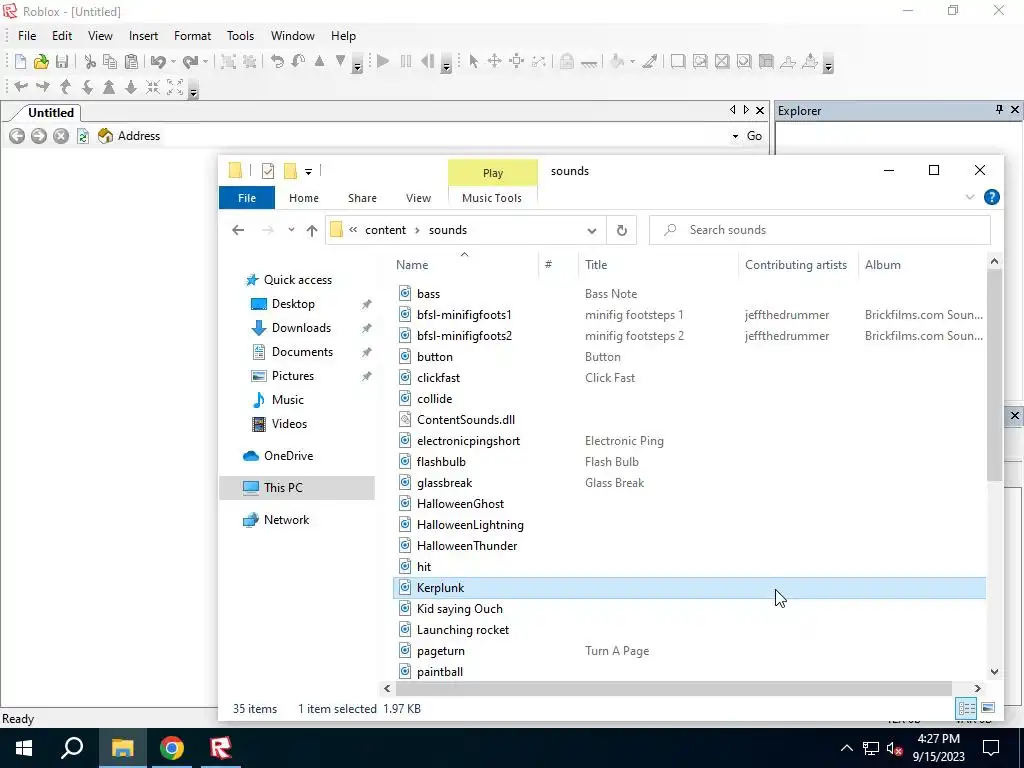
Task: Open the Share ribbon tab
Action: (362, 198)
